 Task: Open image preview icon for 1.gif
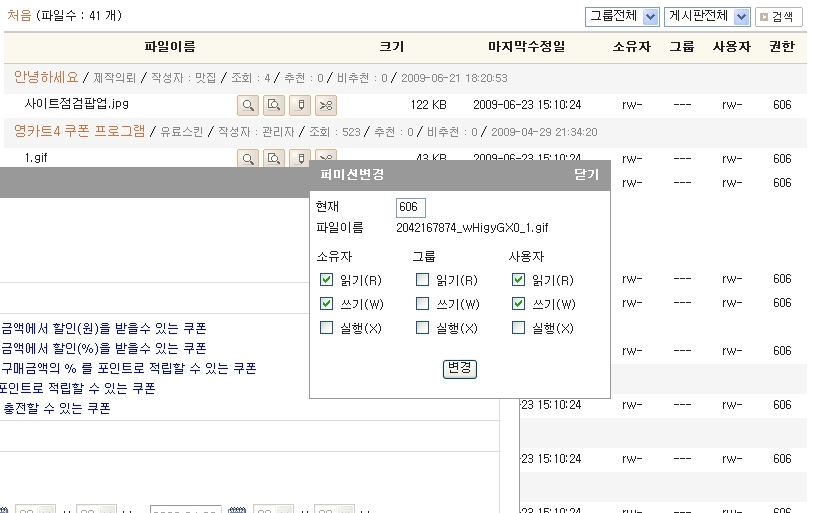pyautogui.click(x=274, y=158)
